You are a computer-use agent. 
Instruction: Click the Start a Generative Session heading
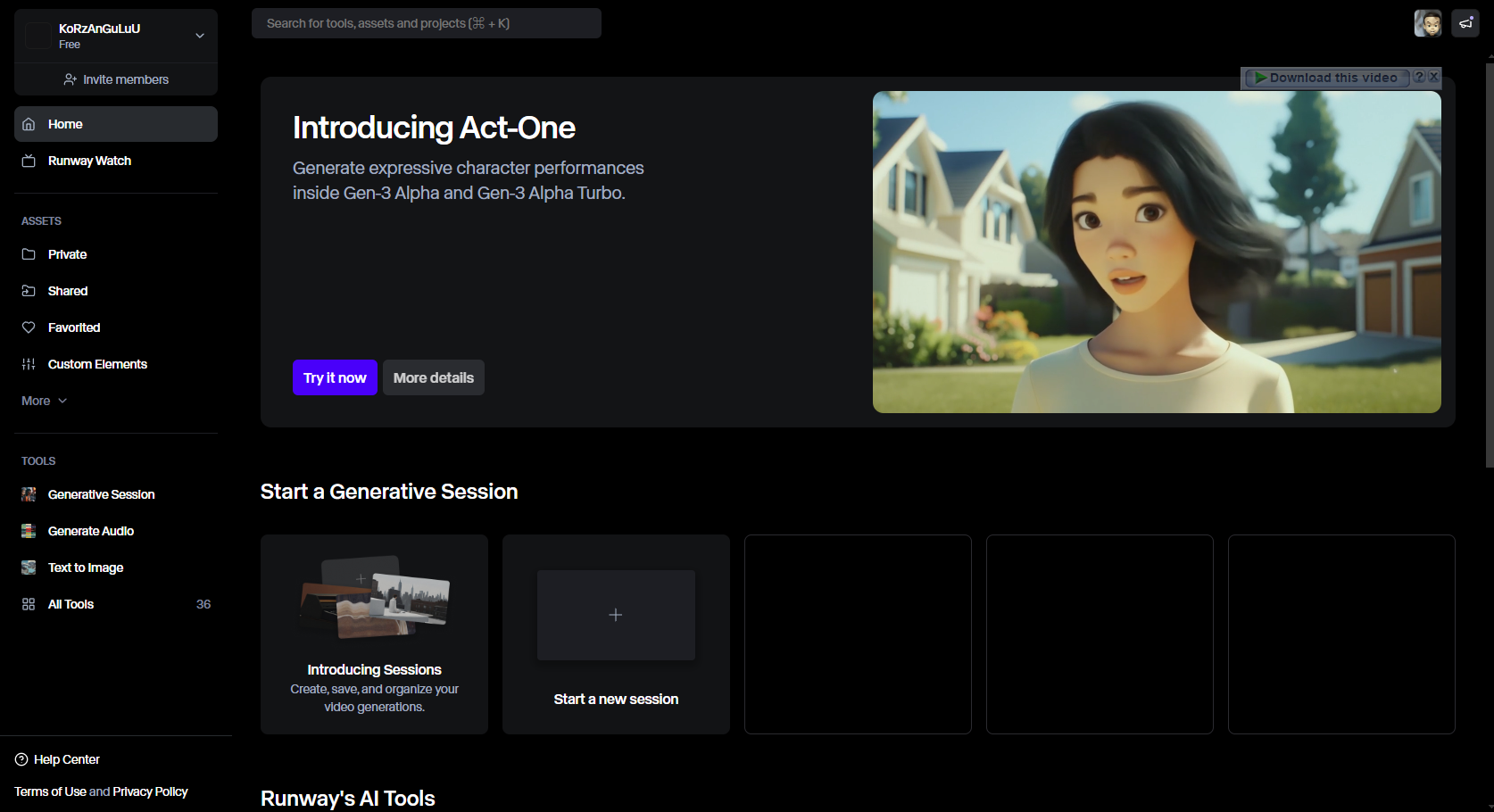[x=389, y=492]
